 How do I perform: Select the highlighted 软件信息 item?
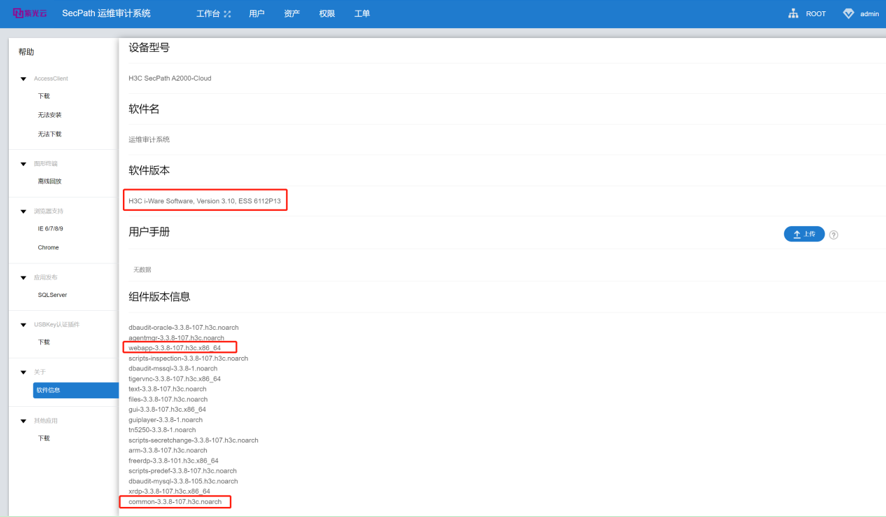[x=76, y=390]
